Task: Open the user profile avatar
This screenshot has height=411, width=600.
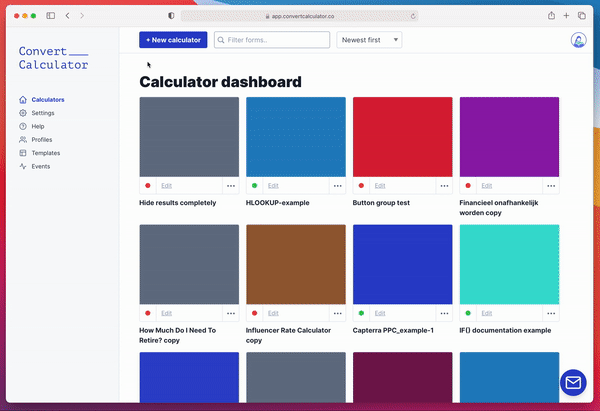Action: click(x=578, y=40)
